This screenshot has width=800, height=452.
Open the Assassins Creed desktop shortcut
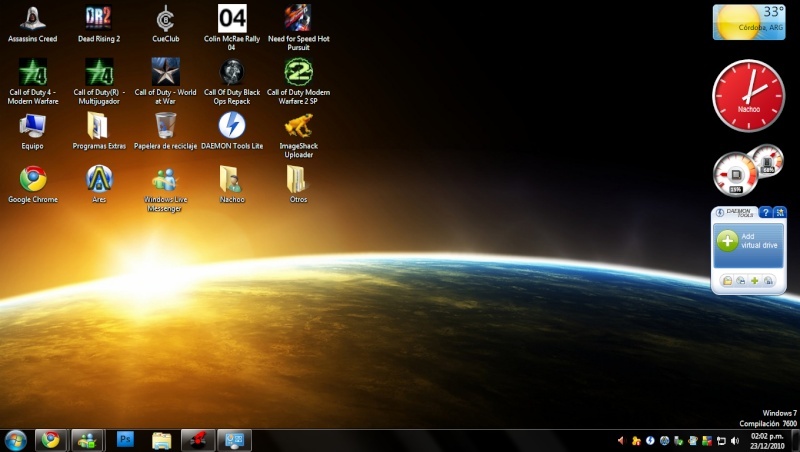tap(33, 24)
